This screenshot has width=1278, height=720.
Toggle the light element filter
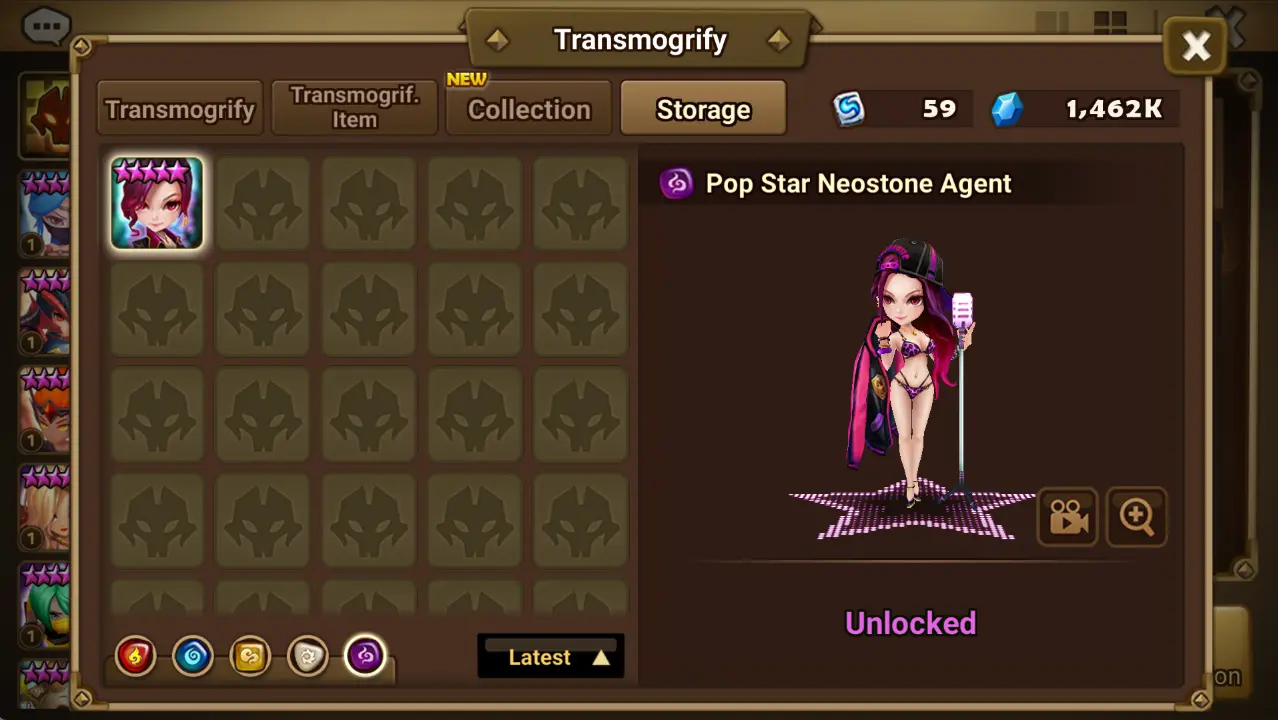308,657
